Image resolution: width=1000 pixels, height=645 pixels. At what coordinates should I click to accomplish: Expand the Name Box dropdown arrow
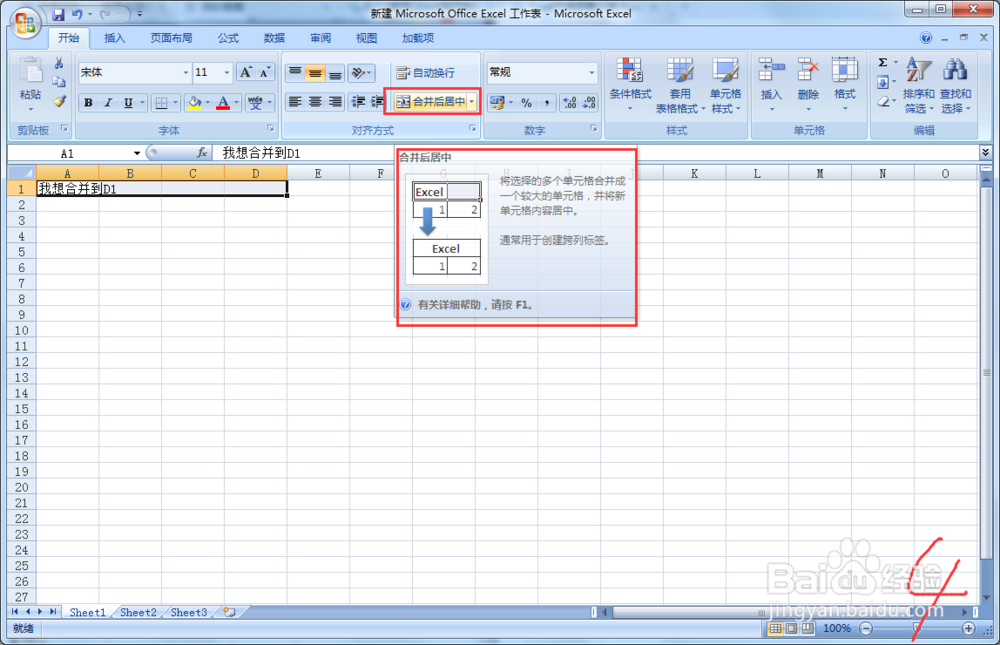[x=136, y=153]
